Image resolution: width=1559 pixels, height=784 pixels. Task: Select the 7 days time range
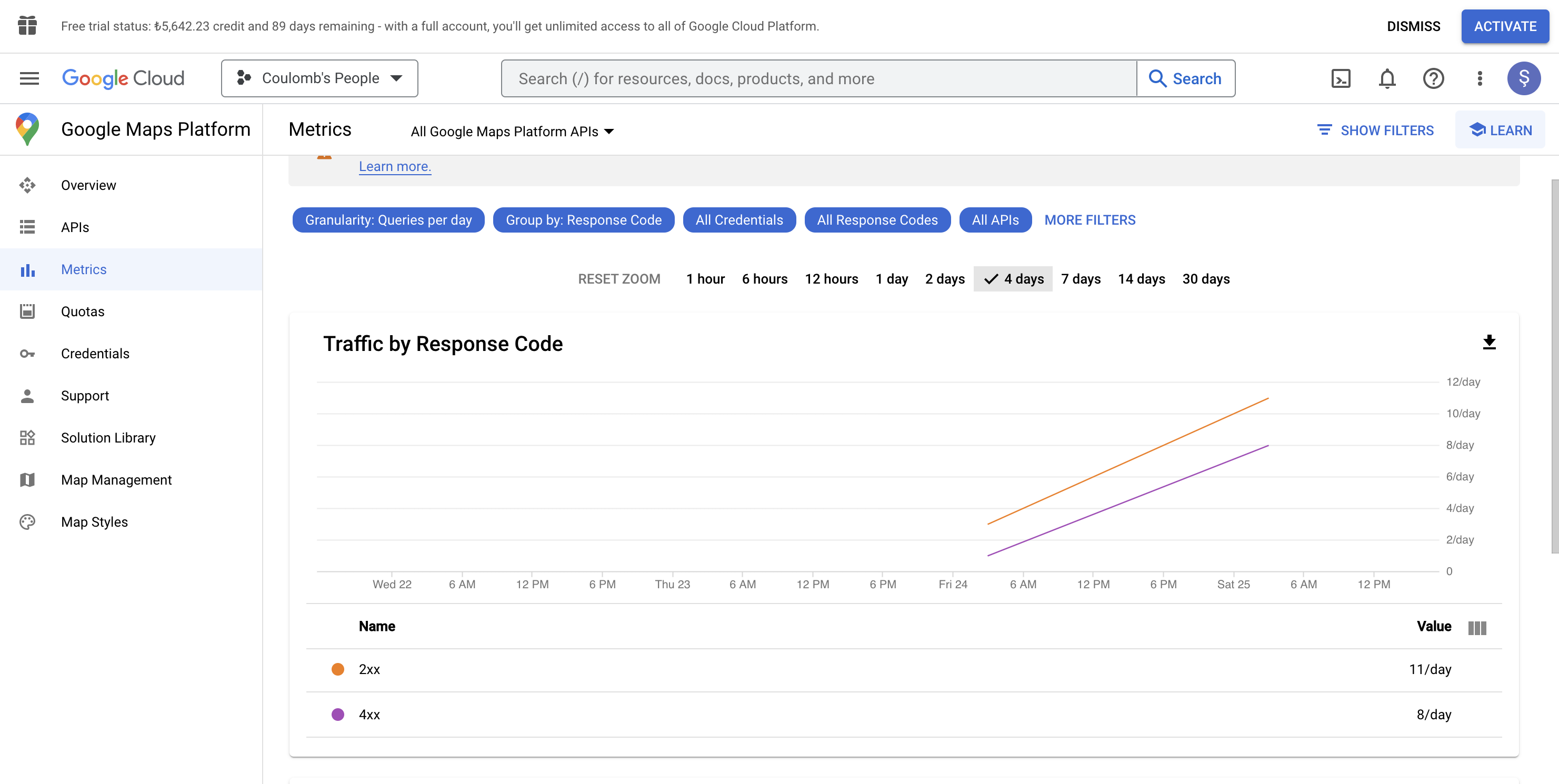[1081, 279]
